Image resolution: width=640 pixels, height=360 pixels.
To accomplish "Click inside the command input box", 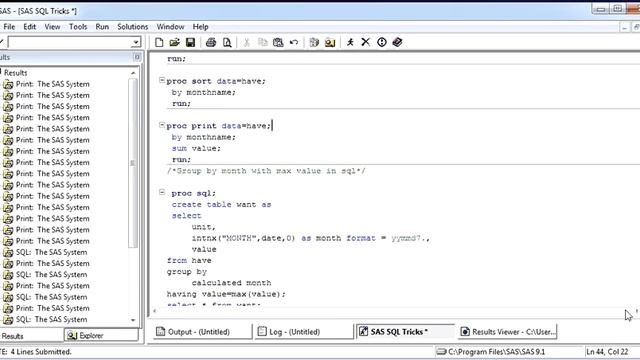I will (70, 42).
